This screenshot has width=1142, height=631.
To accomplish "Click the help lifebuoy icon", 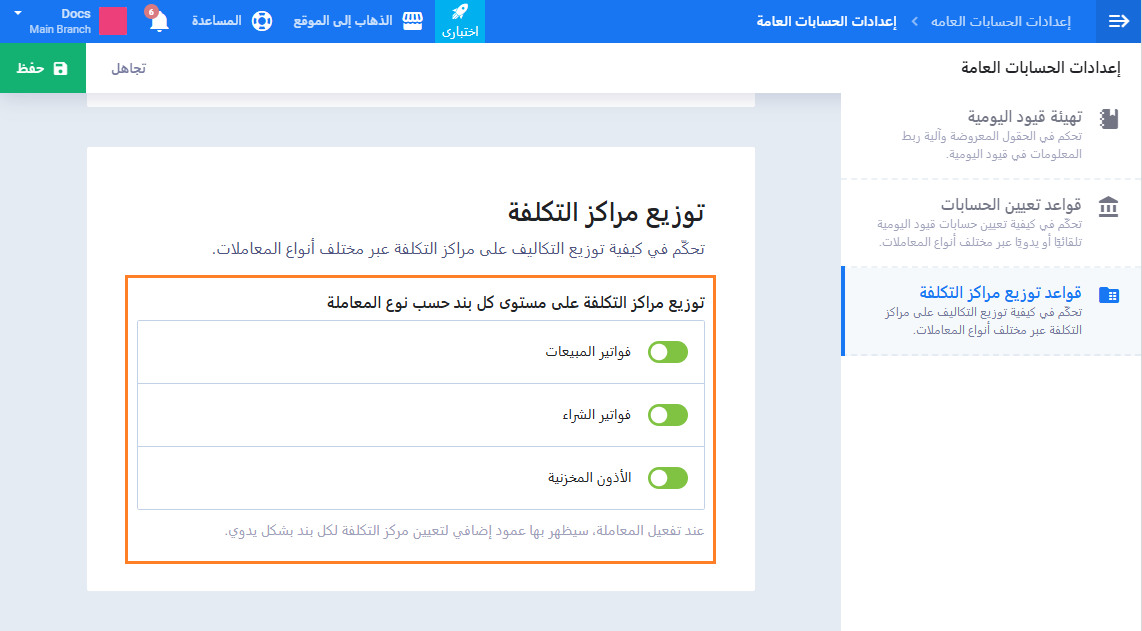I will (x=261, y=21).
